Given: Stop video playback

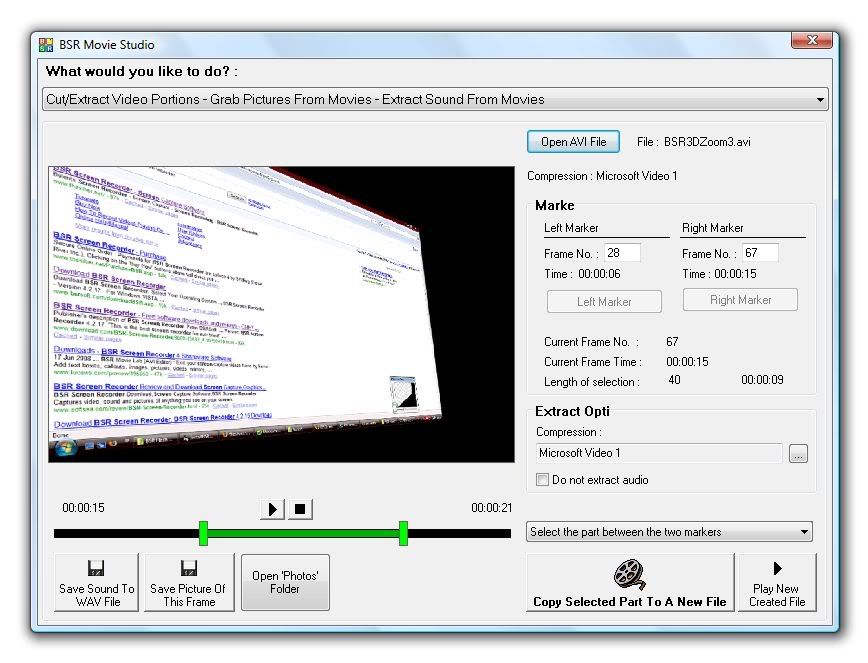Looking at the screenshot, I should tap(299, 509).
